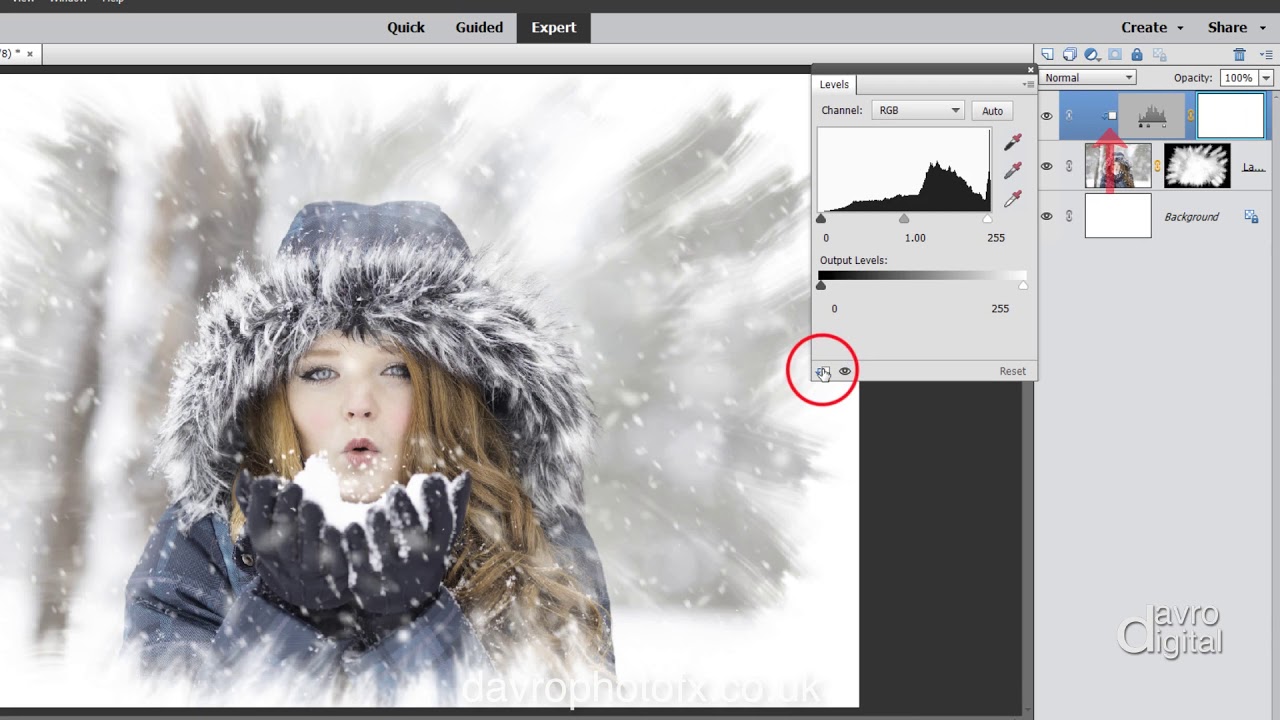Click the output levels value 0
Screen dimensions: 1280x720
[834, 309]
